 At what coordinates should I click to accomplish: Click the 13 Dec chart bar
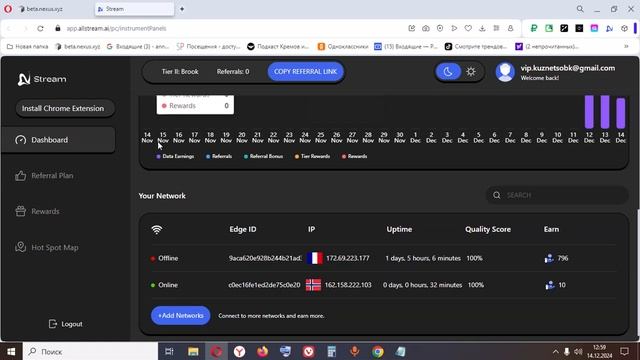click(x=605, y=112)
